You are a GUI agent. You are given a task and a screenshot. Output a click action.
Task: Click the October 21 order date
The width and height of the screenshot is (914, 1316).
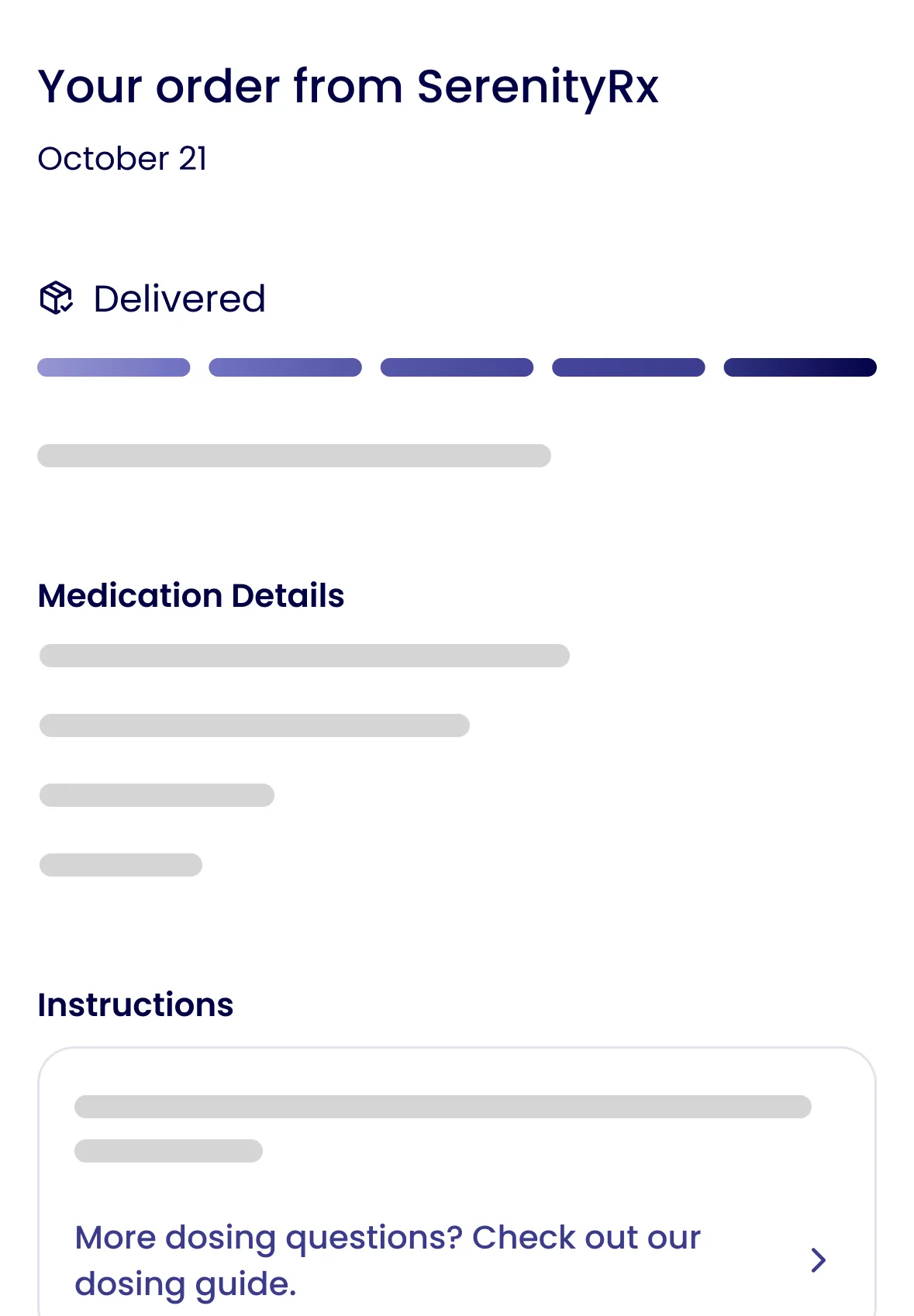[122, 159]
